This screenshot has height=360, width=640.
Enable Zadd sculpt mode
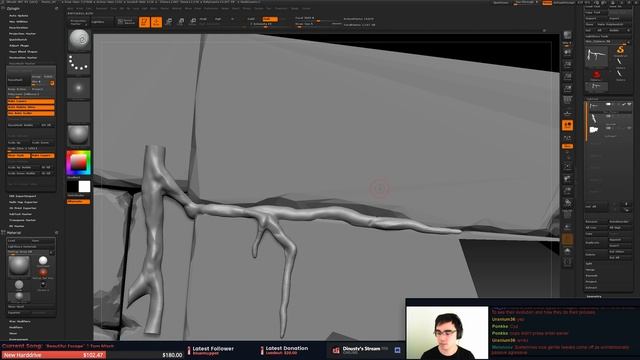251,19
